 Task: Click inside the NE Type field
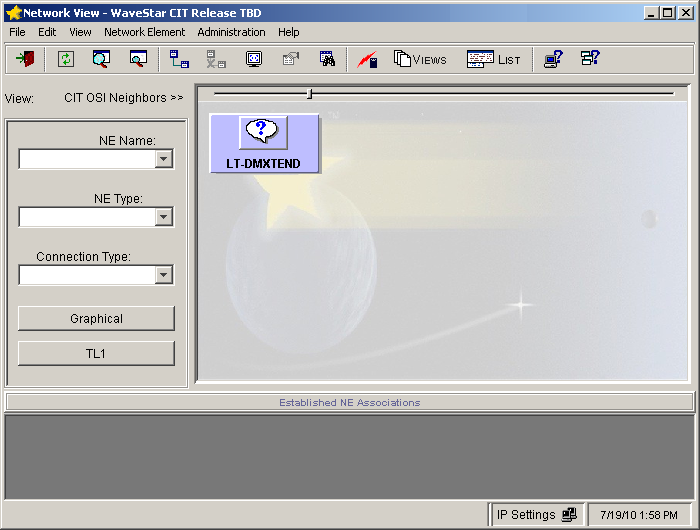(x=88, y=217)
